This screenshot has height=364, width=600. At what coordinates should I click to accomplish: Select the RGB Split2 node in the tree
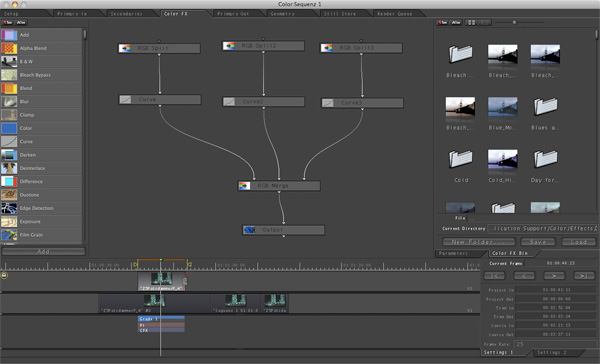click(x=263, y=46)
